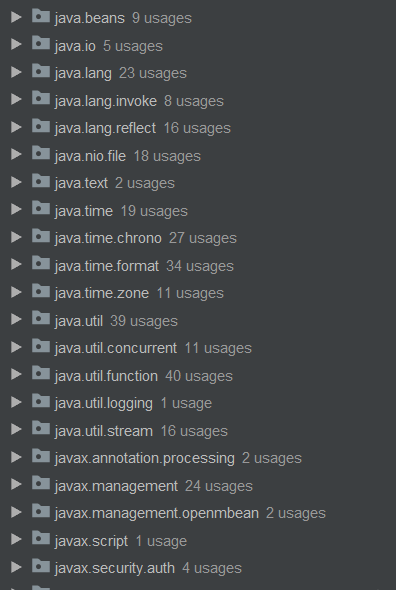Select the java.util.concurrent package row
The height and width of the screenshot is (590, 396).
[198, 348]
